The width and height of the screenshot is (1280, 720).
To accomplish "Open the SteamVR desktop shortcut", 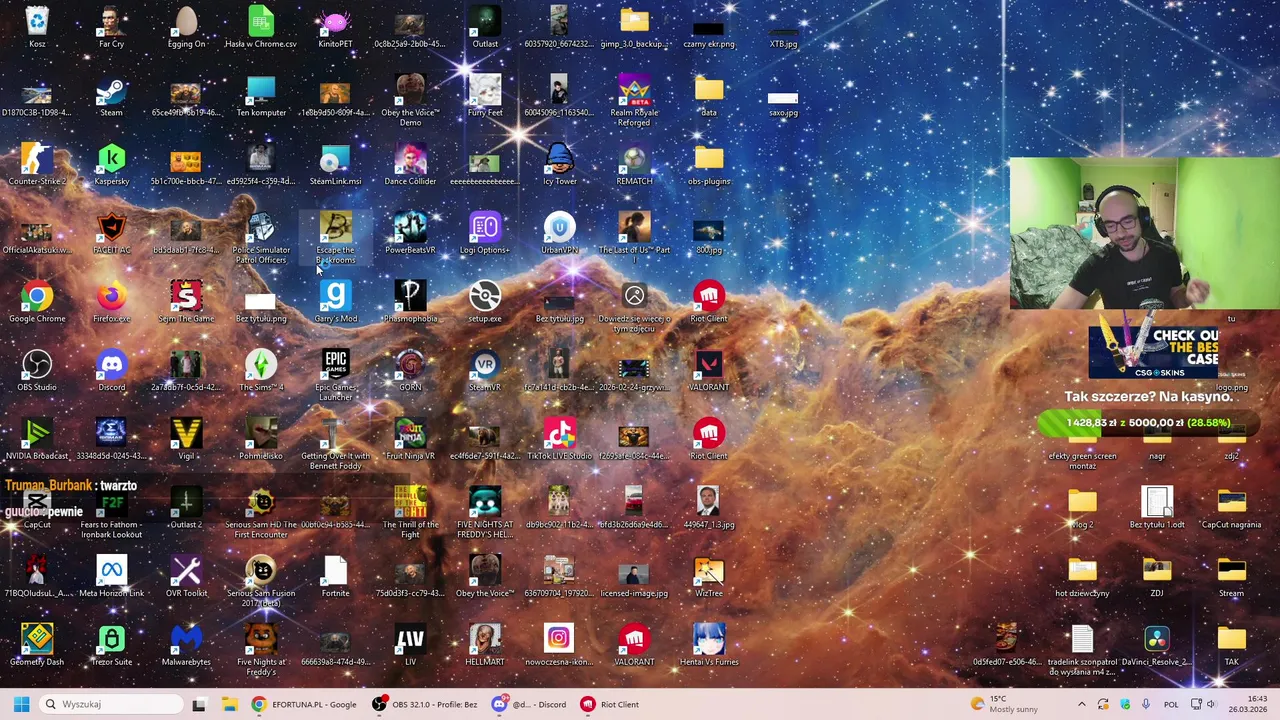I will [485, 372].
